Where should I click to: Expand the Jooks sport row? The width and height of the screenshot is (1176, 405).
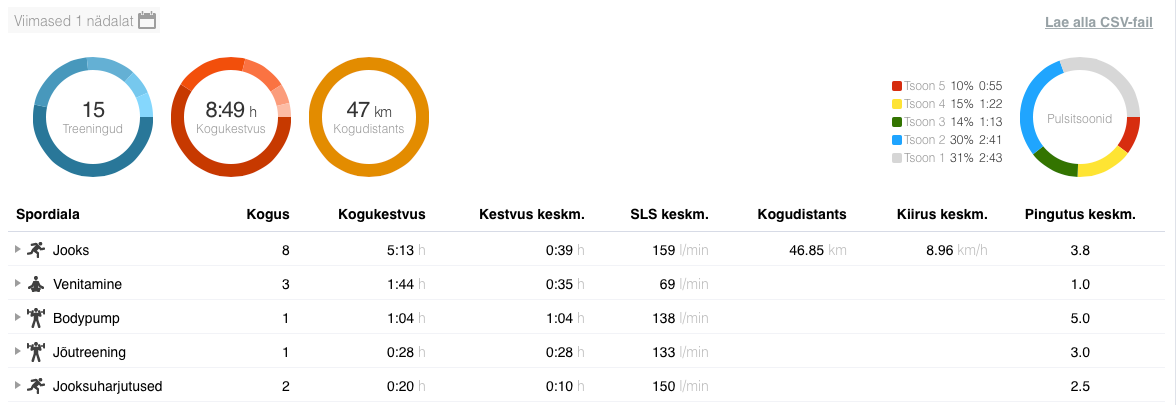click(17, 250)
